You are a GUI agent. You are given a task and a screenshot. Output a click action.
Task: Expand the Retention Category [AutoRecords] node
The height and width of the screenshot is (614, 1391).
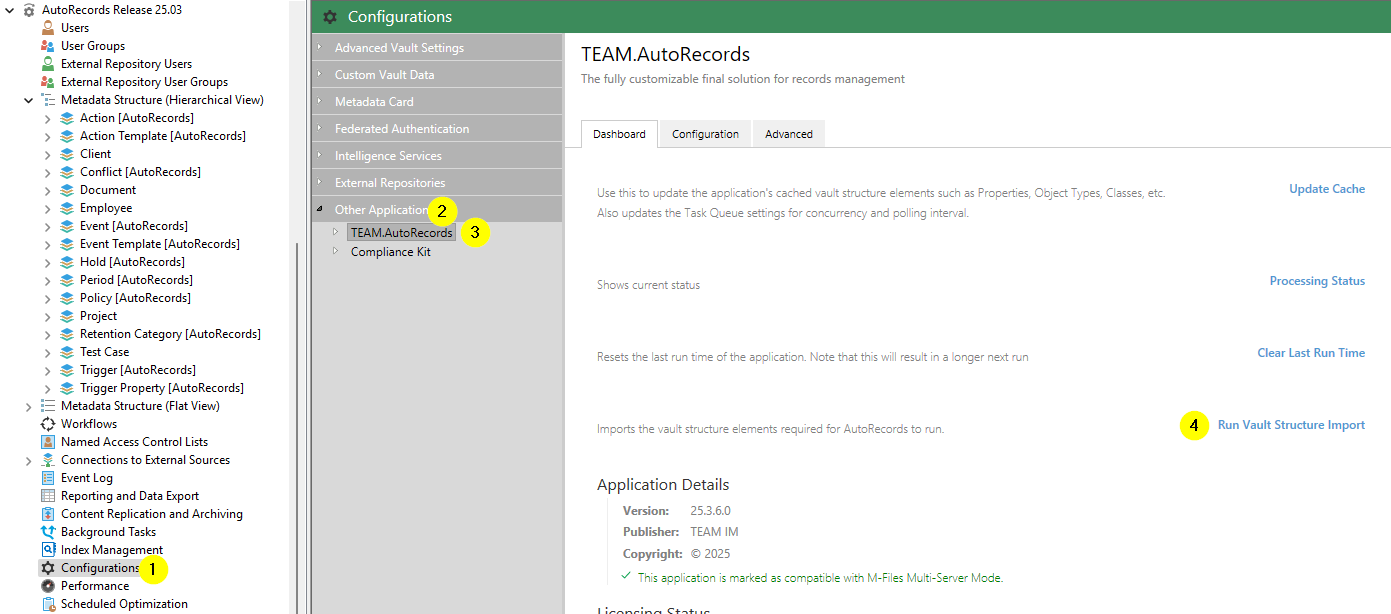47,334
